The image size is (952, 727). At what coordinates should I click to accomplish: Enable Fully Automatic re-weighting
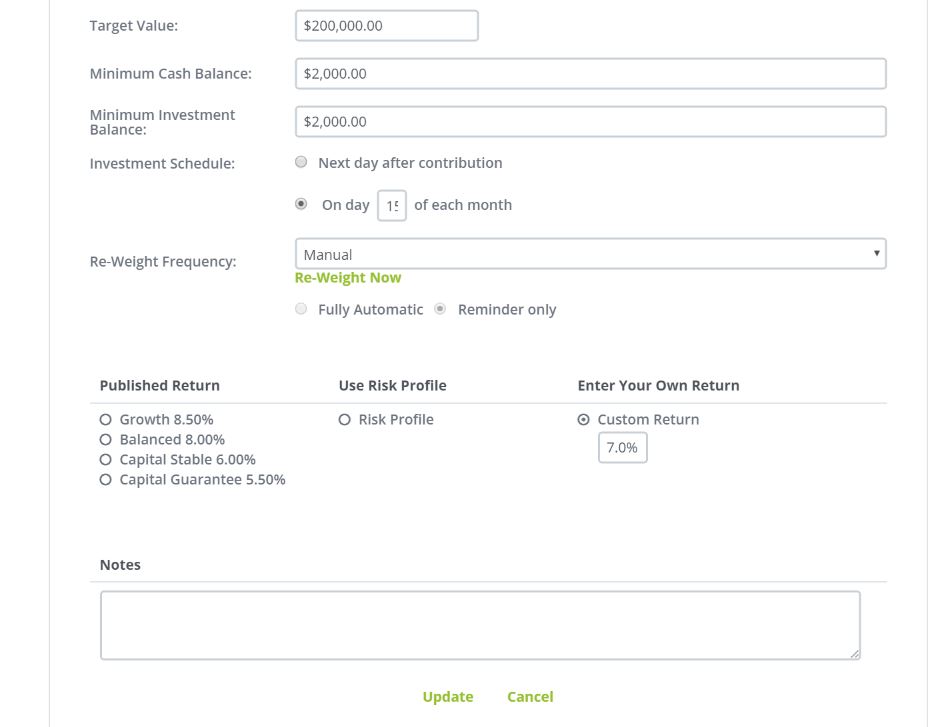pos(301,310)
